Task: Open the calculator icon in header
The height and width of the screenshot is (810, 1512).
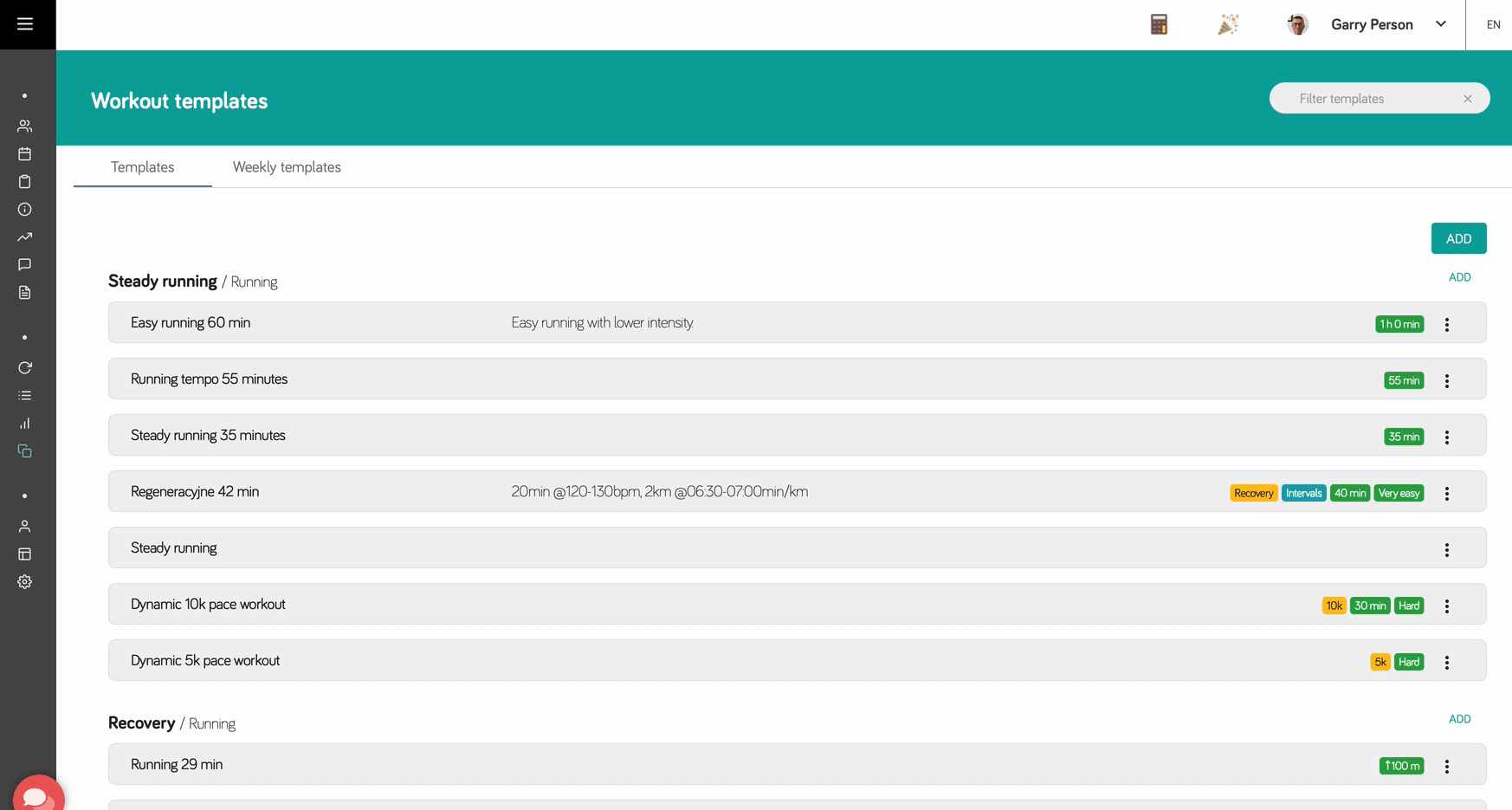Action: [x=1159, y=24]
